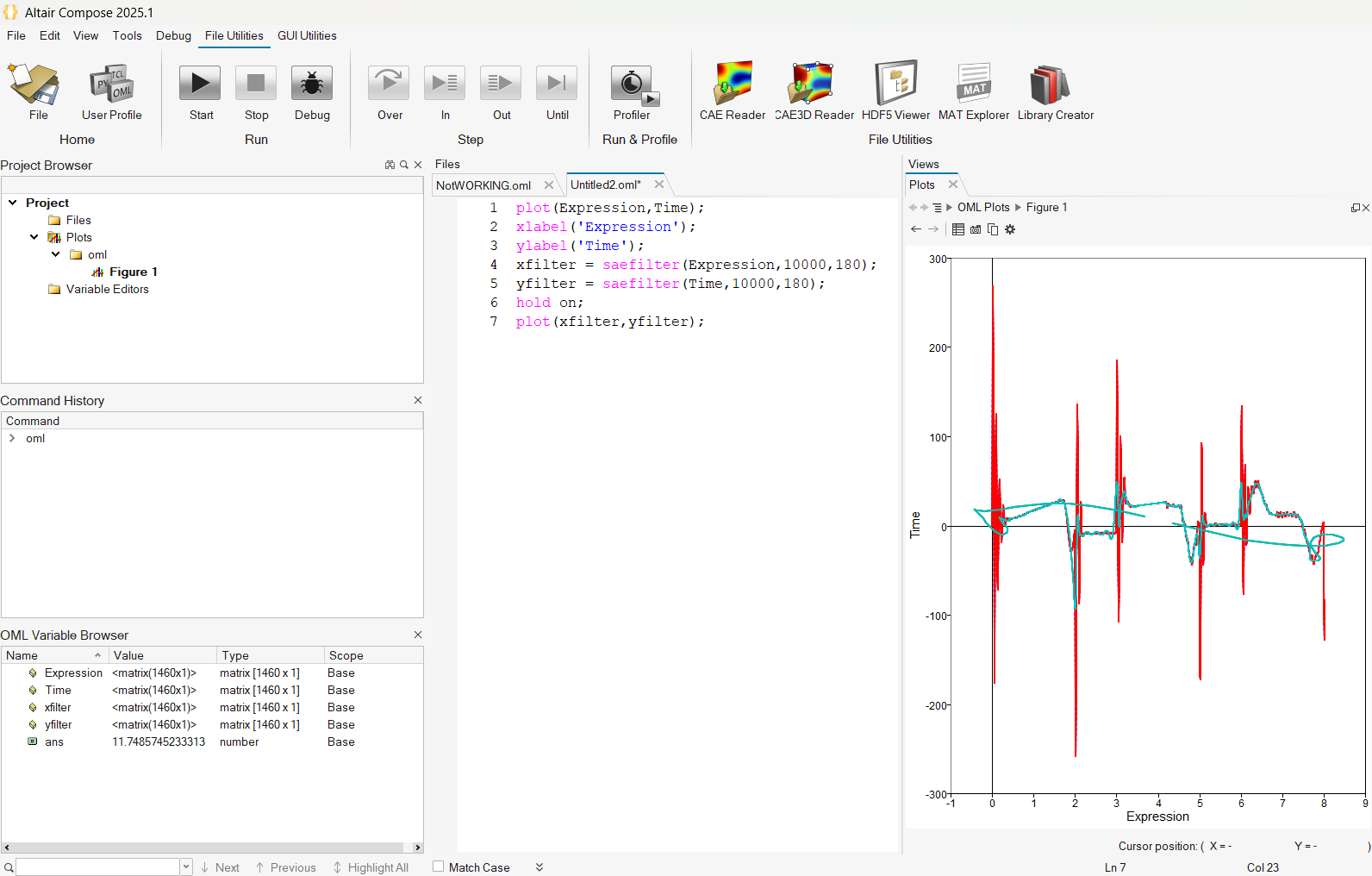Run Until cursor position

coord(557,91)
